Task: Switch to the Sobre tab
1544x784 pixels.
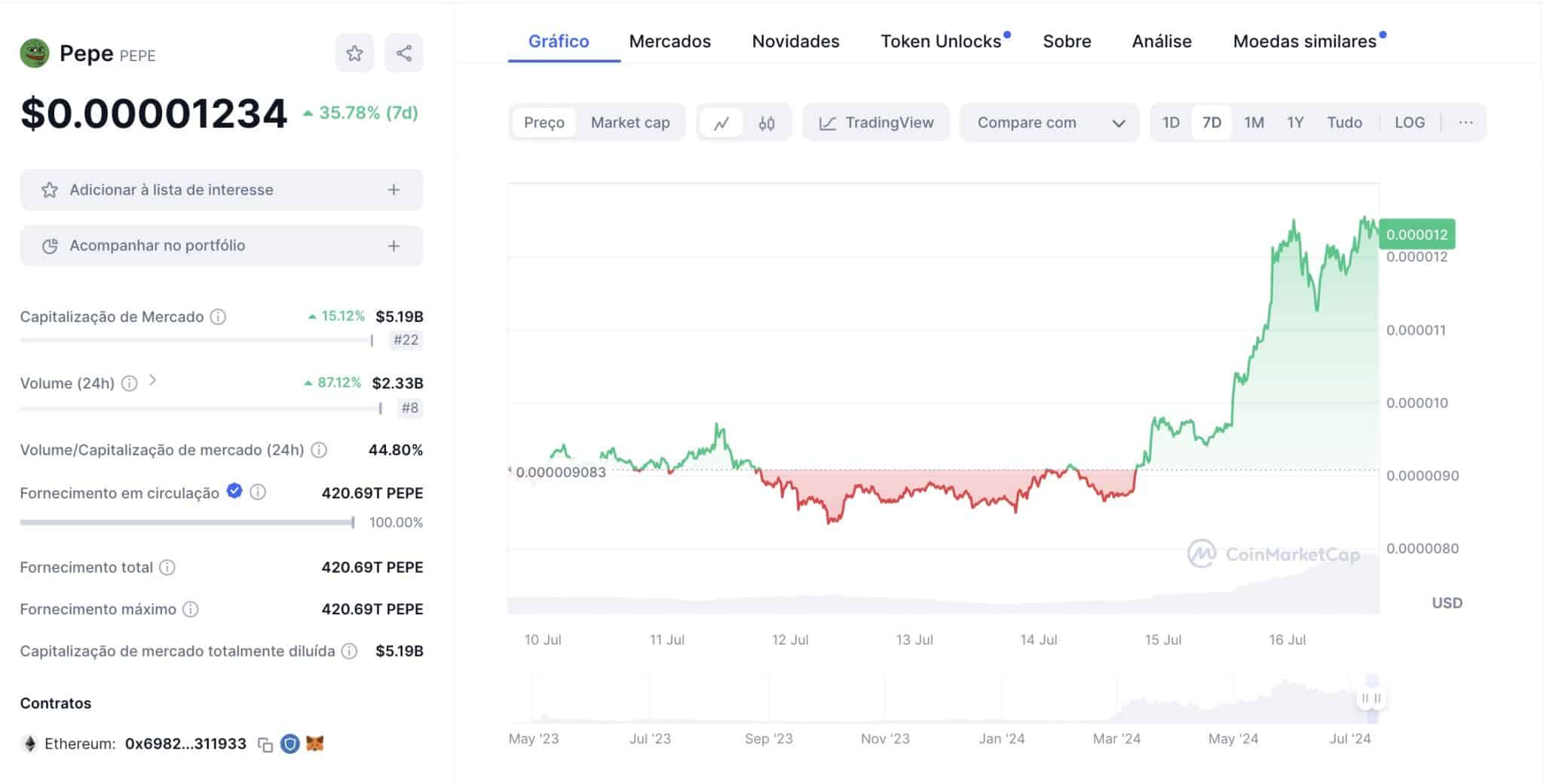Action: tap(1067, 41)
